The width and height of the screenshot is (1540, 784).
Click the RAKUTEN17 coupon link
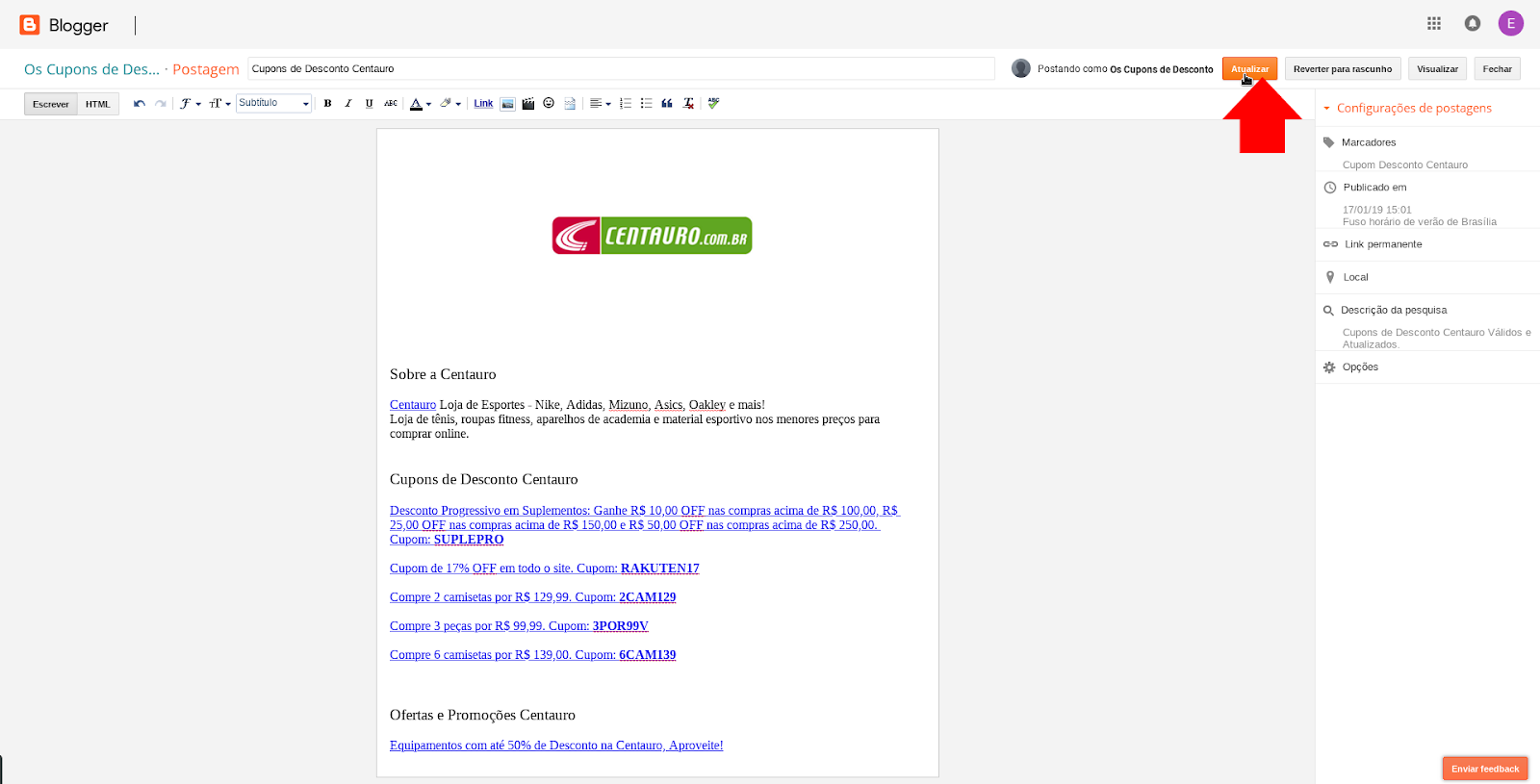tap(659, 569)
